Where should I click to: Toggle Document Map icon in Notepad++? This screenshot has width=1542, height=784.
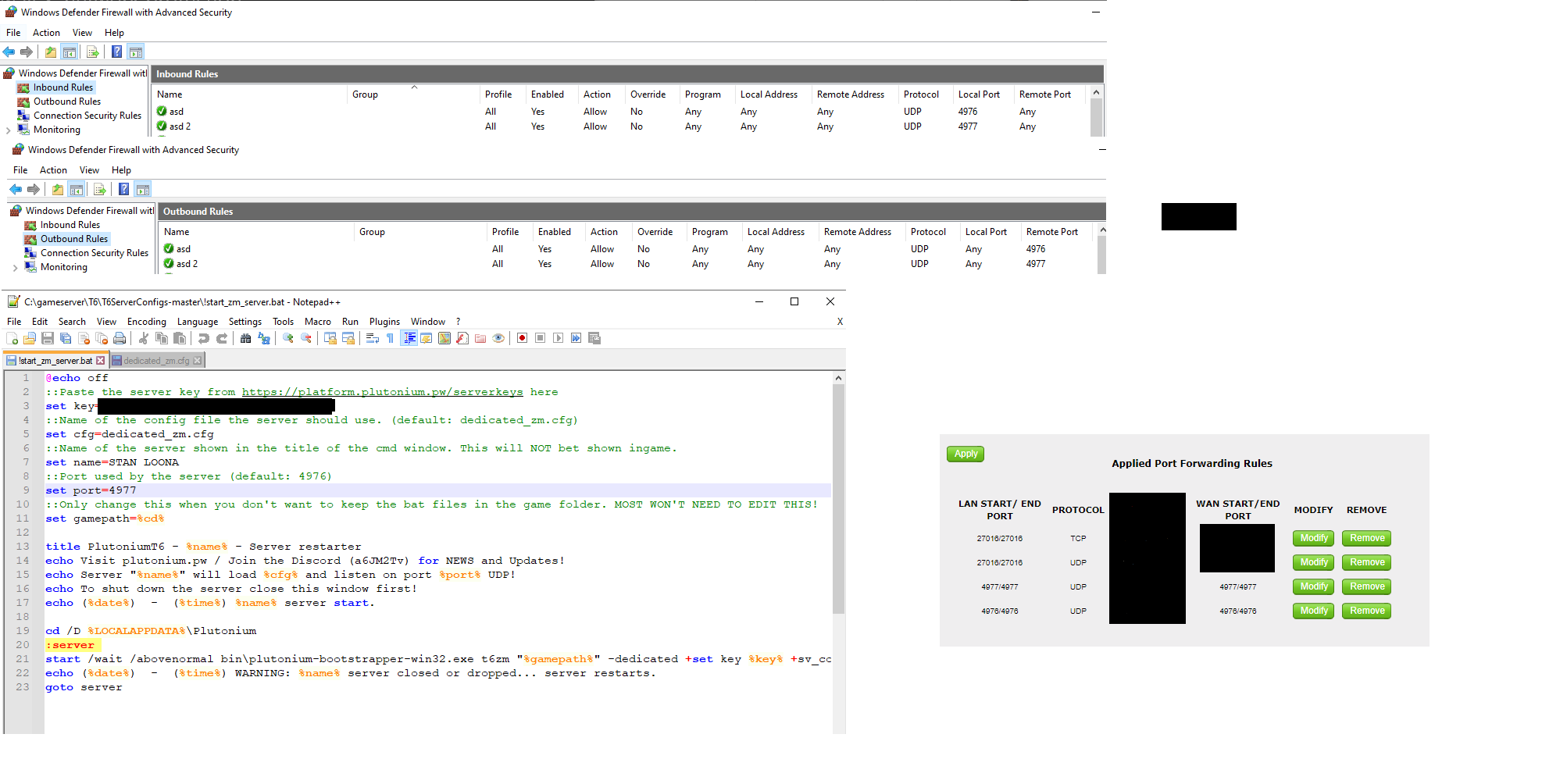[444, 338]
